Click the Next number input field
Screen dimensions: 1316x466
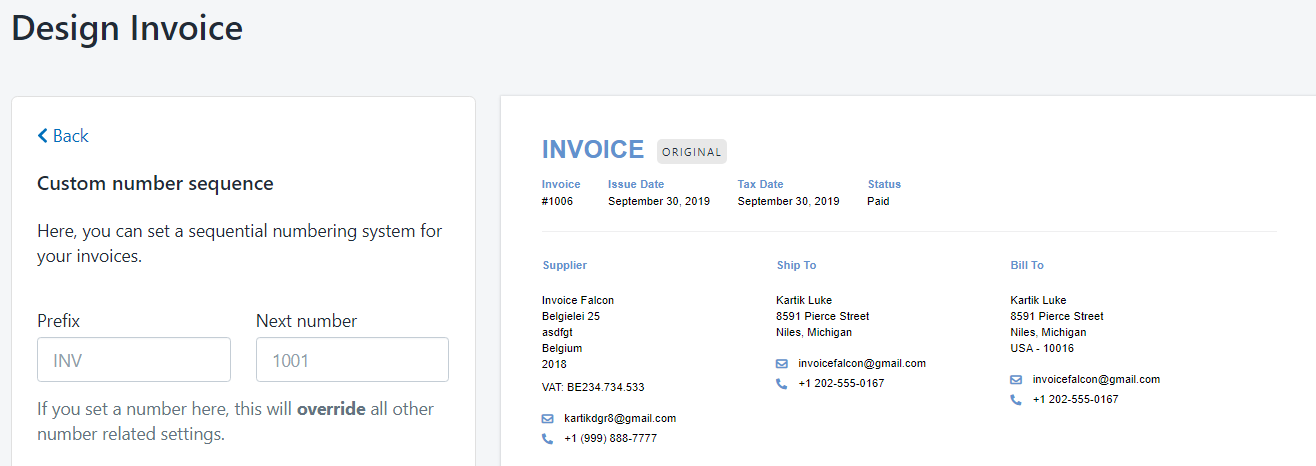[x=352, y=360]
